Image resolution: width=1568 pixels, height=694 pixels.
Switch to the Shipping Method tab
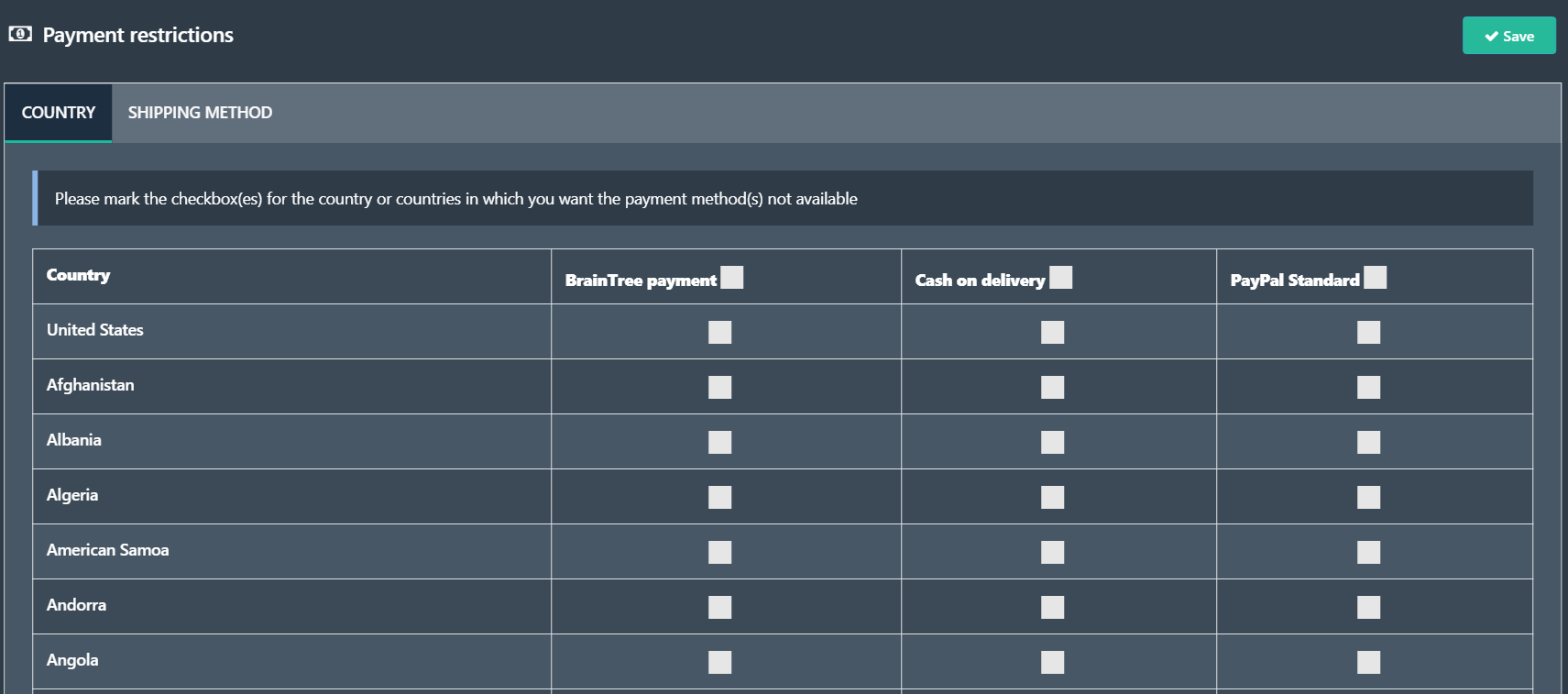[200, 113]
